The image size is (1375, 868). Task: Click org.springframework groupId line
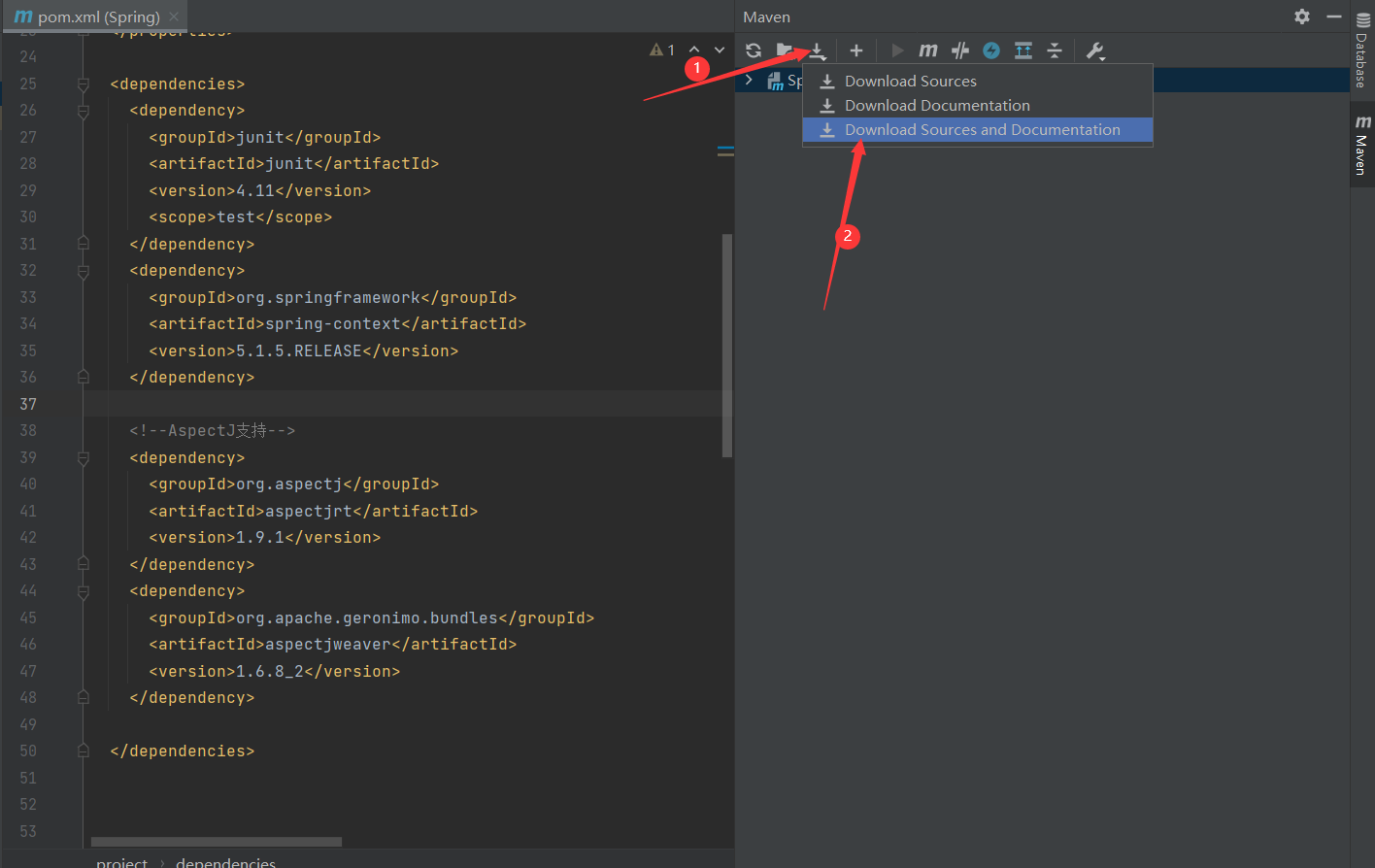333,297
